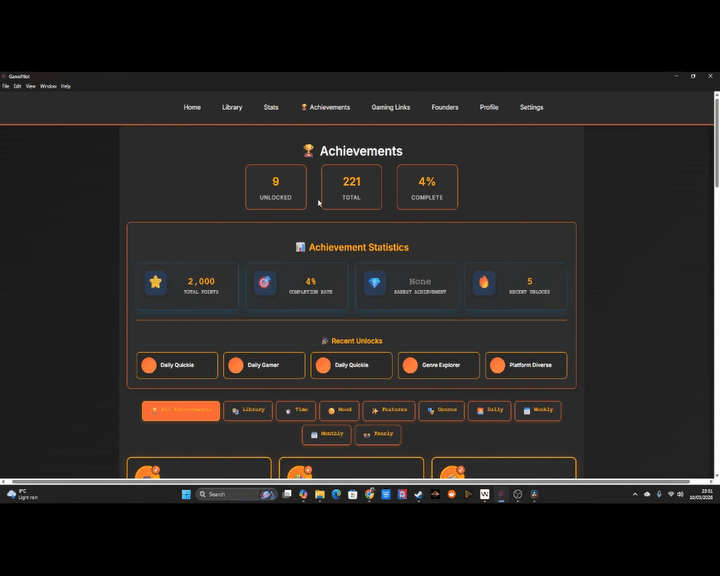Choose the Yearly achievements filter
The image size is (720, 576).
378,434
